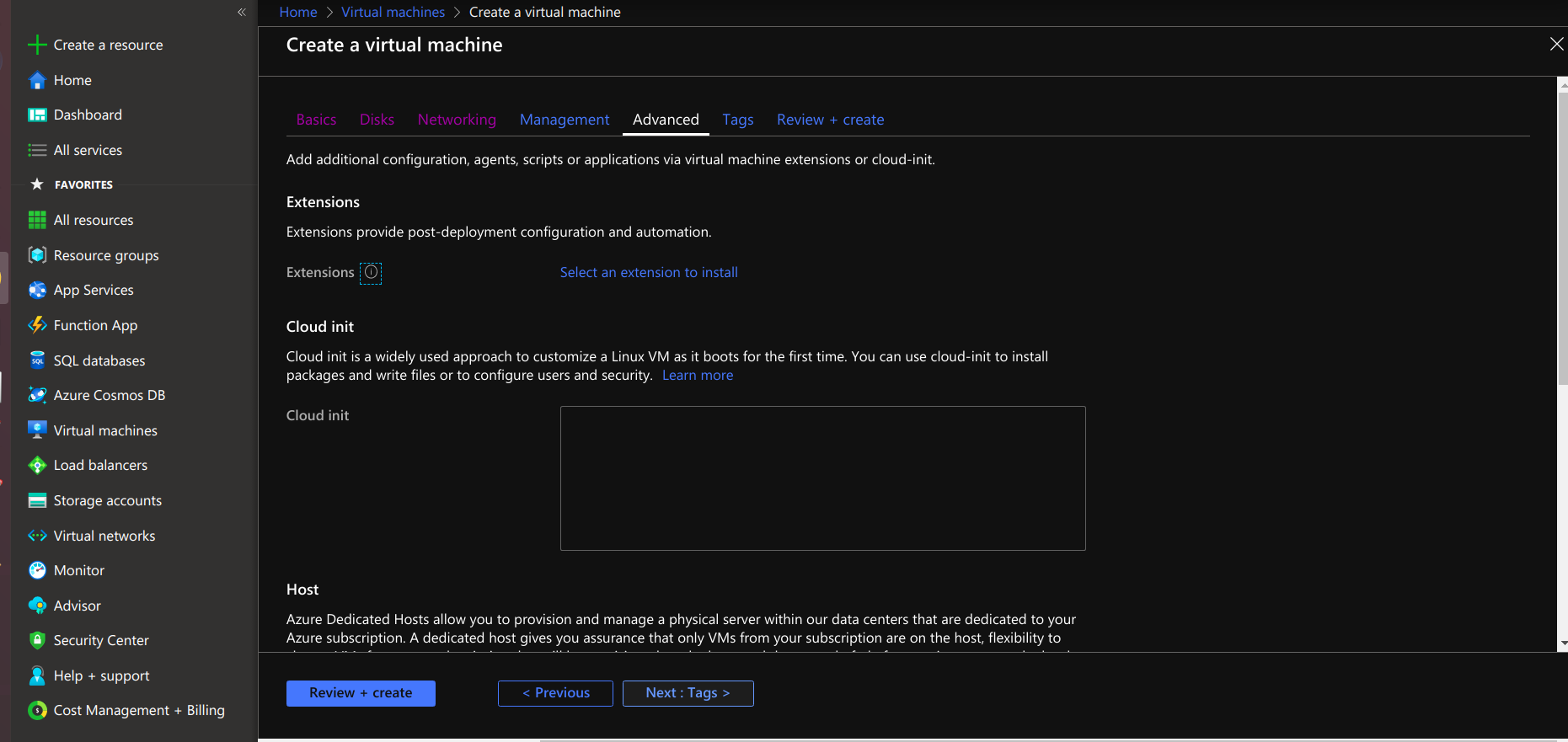Viewport: 1568px width, 742px height.
Task: Open the Load balancers icon
Action: 37,465
